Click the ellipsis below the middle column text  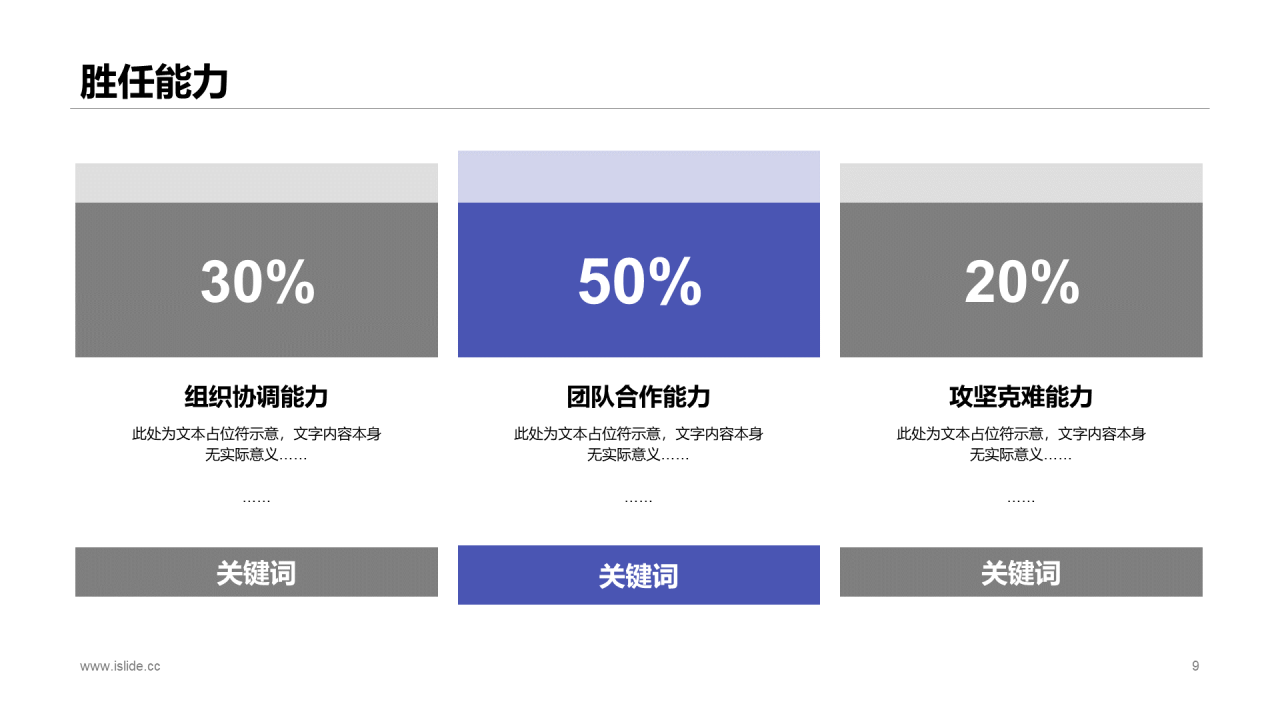tap(639, 499)
